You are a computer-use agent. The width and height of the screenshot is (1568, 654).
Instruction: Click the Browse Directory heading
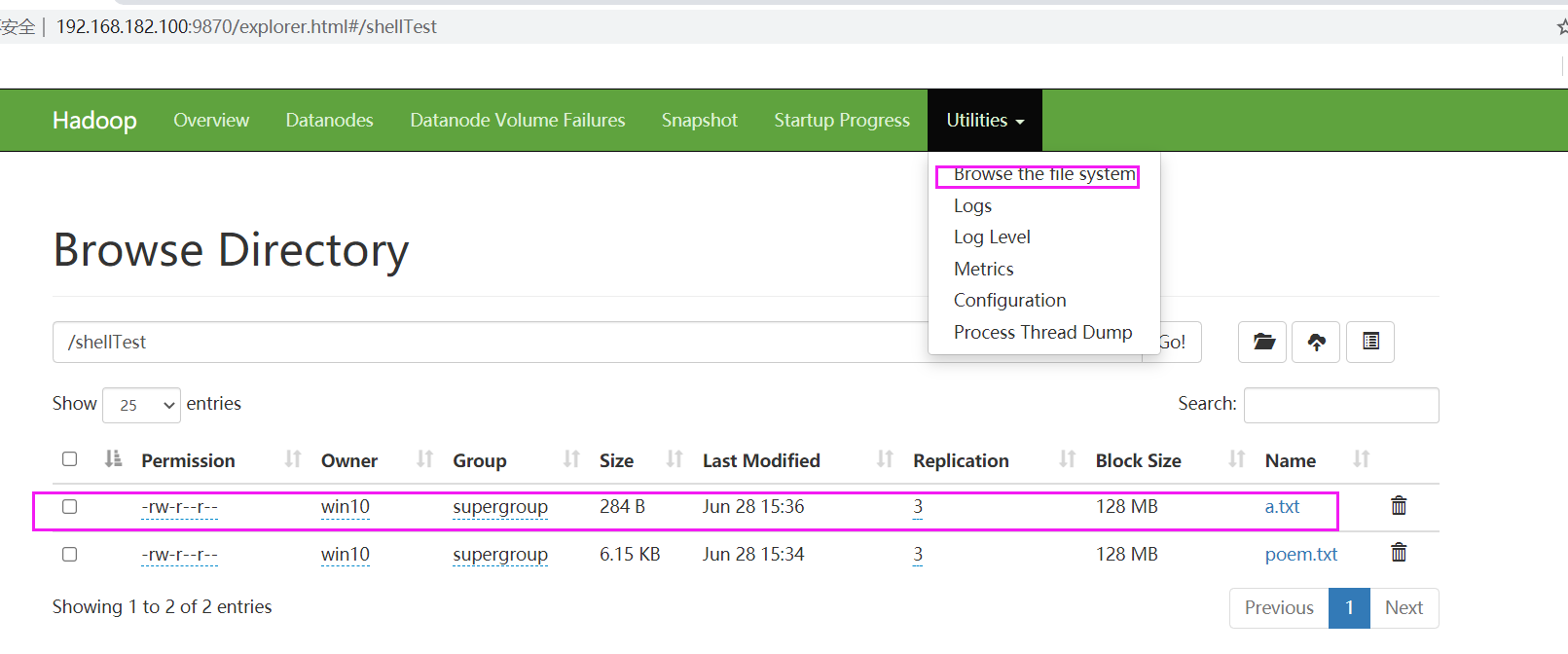coord(231,251)
